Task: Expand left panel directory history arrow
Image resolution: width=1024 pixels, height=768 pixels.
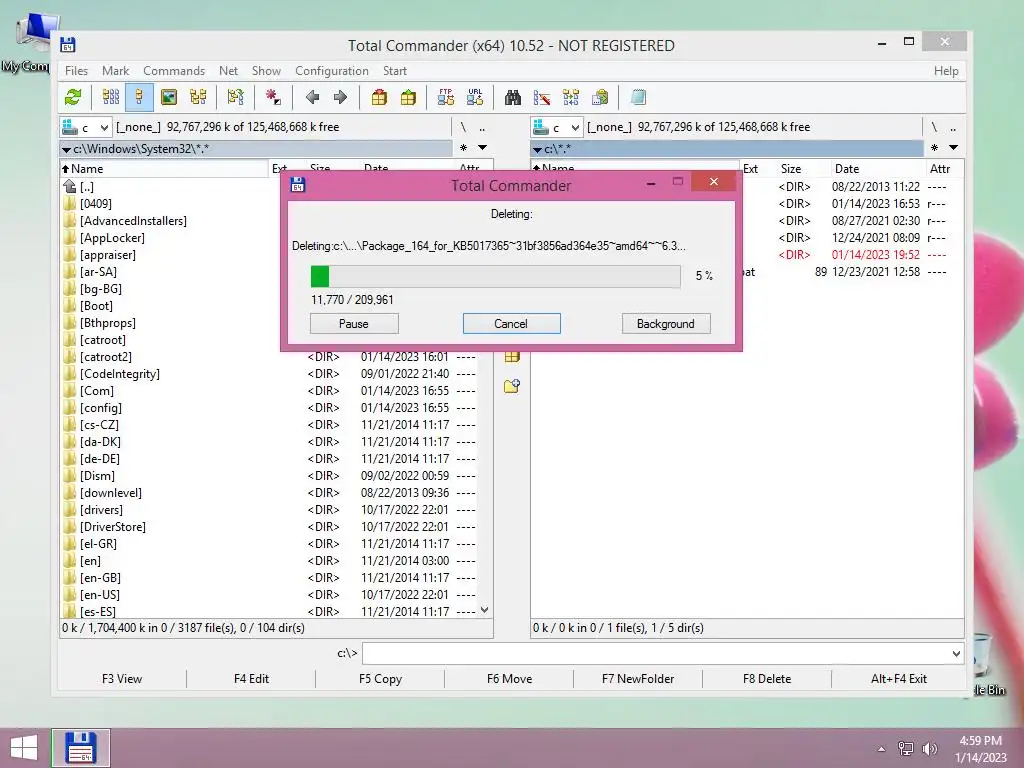Action: [x=483, y=148]
